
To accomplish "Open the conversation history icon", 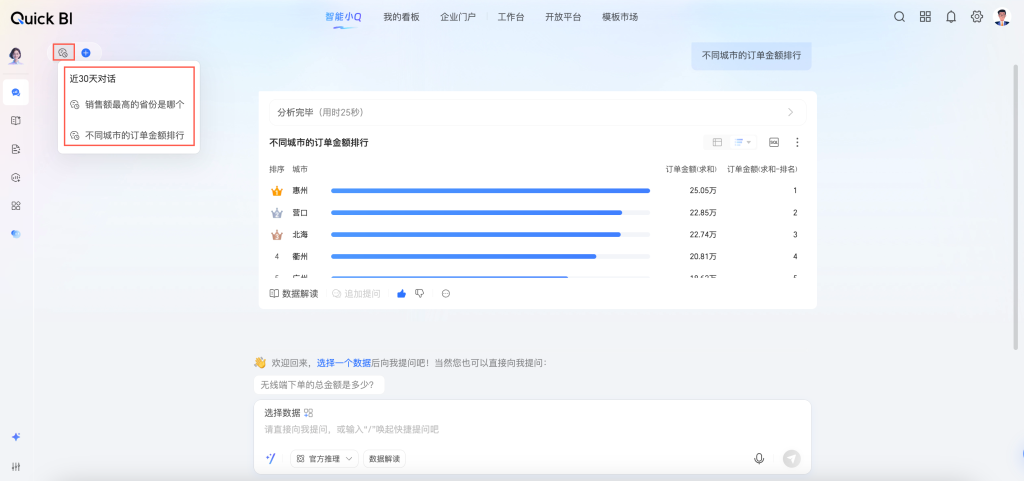I will pyautogui.click(x=63, y=52).
